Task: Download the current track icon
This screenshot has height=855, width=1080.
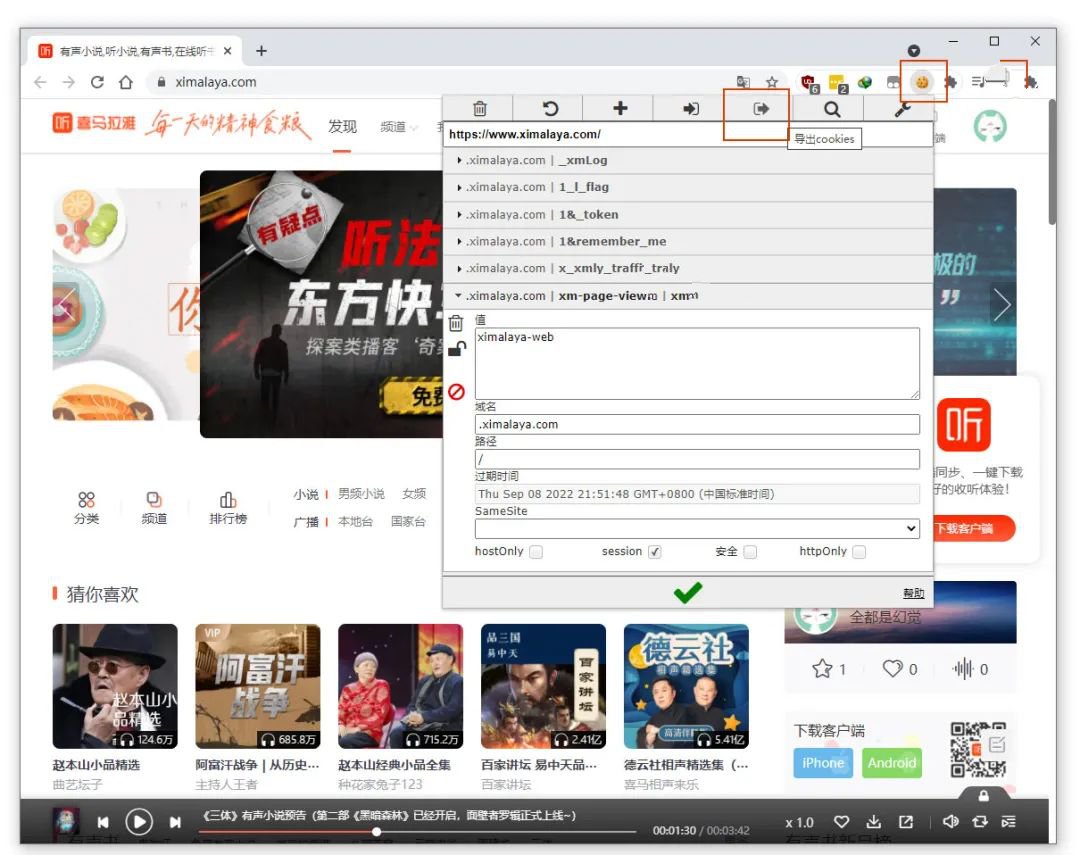Action: (x=873, y=821)
